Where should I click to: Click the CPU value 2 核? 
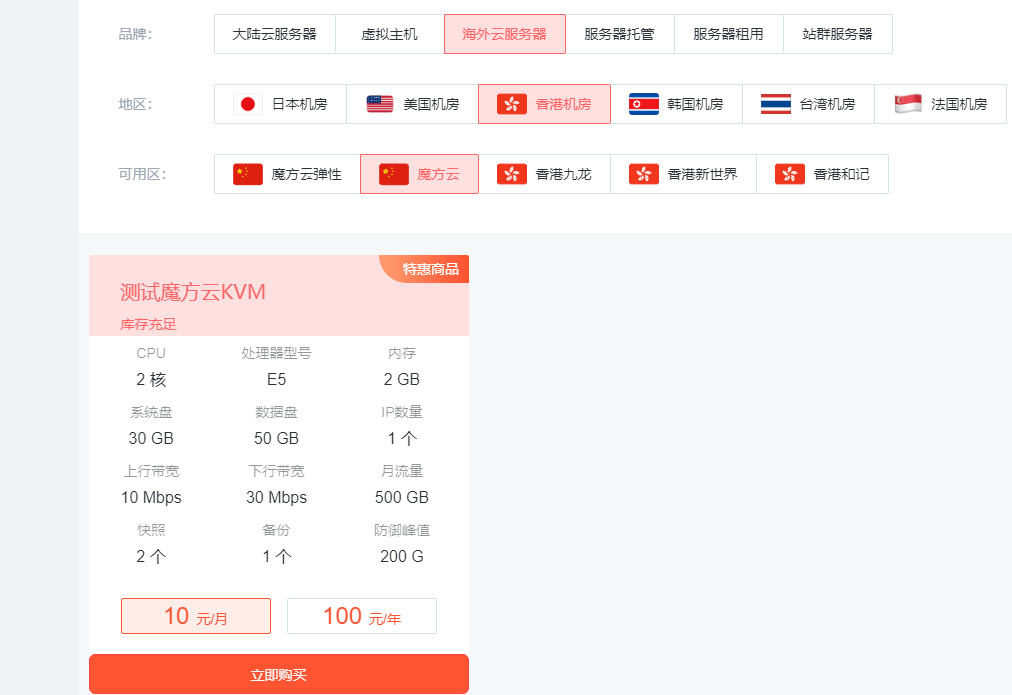pos(151,379)
